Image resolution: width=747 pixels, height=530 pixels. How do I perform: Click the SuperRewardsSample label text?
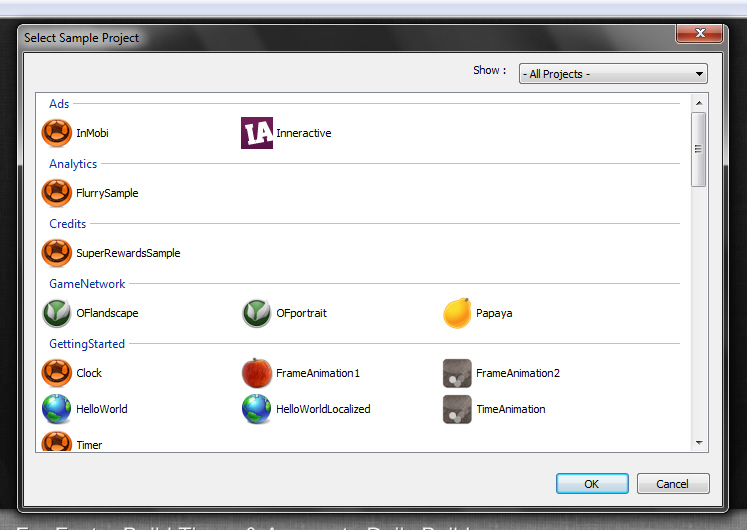click(x=128, y=253)
